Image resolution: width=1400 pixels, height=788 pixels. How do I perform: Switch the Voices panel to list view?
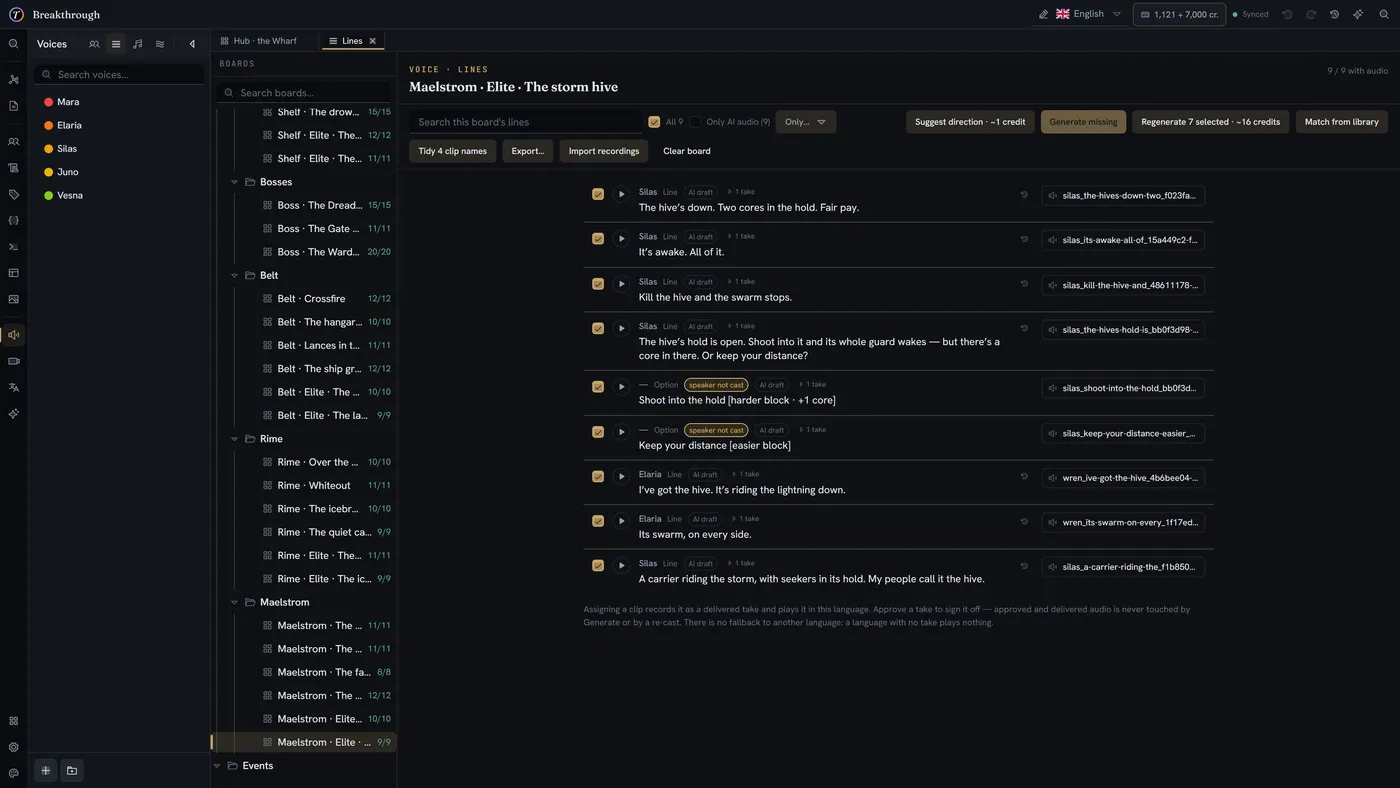pos(116,44)
